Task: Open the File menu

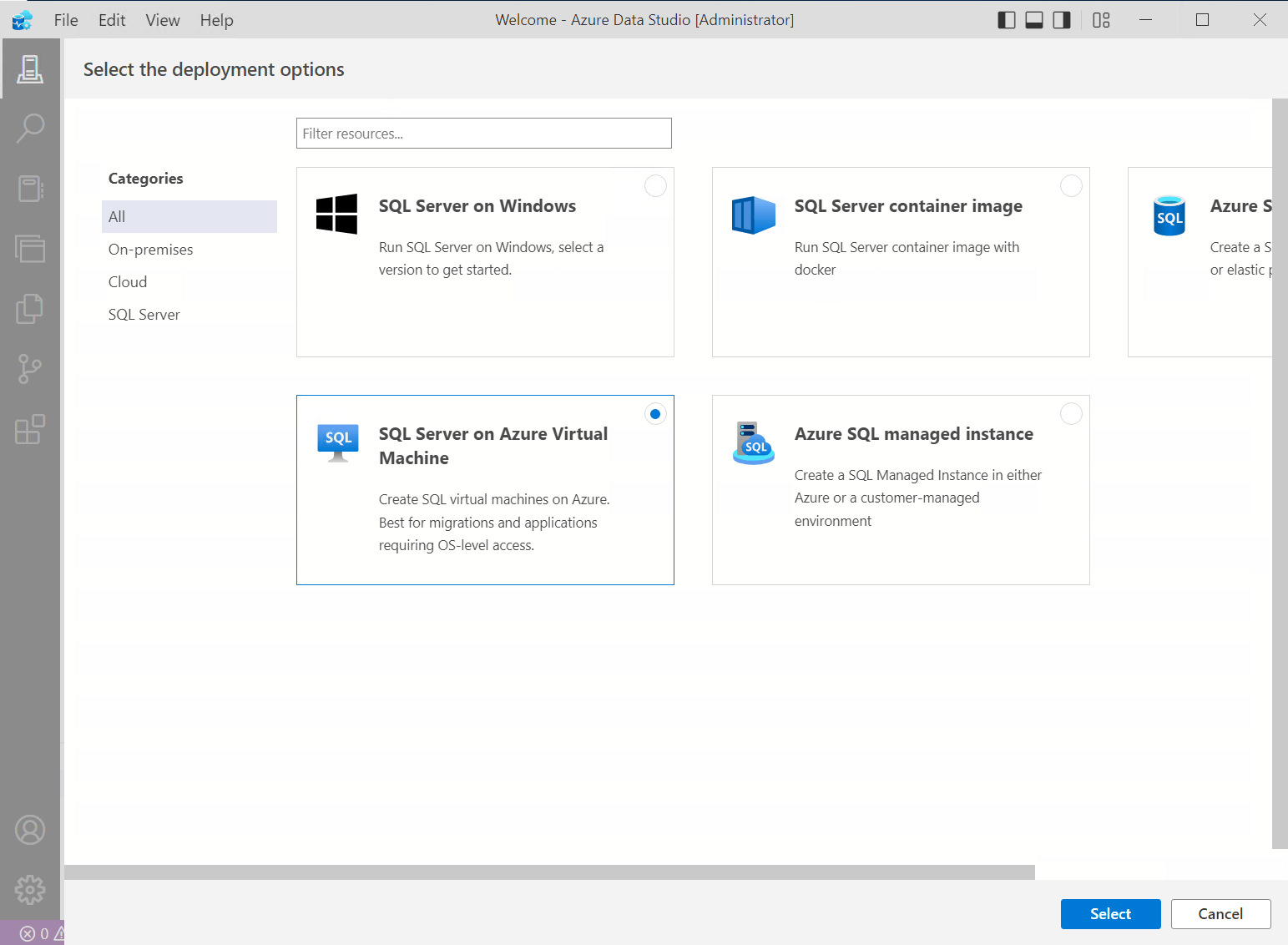Action: click(x=66, y=20)
